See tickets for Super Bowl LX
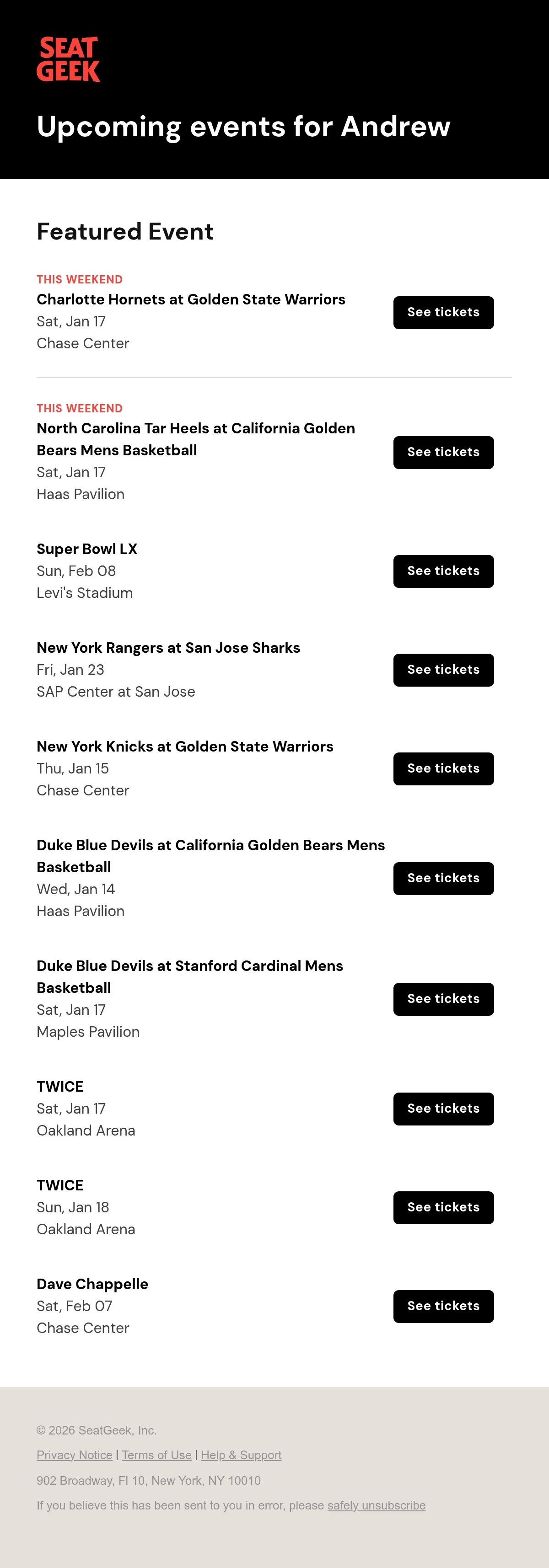Viewport: 549px width, 1568px height. pos(443,571)
